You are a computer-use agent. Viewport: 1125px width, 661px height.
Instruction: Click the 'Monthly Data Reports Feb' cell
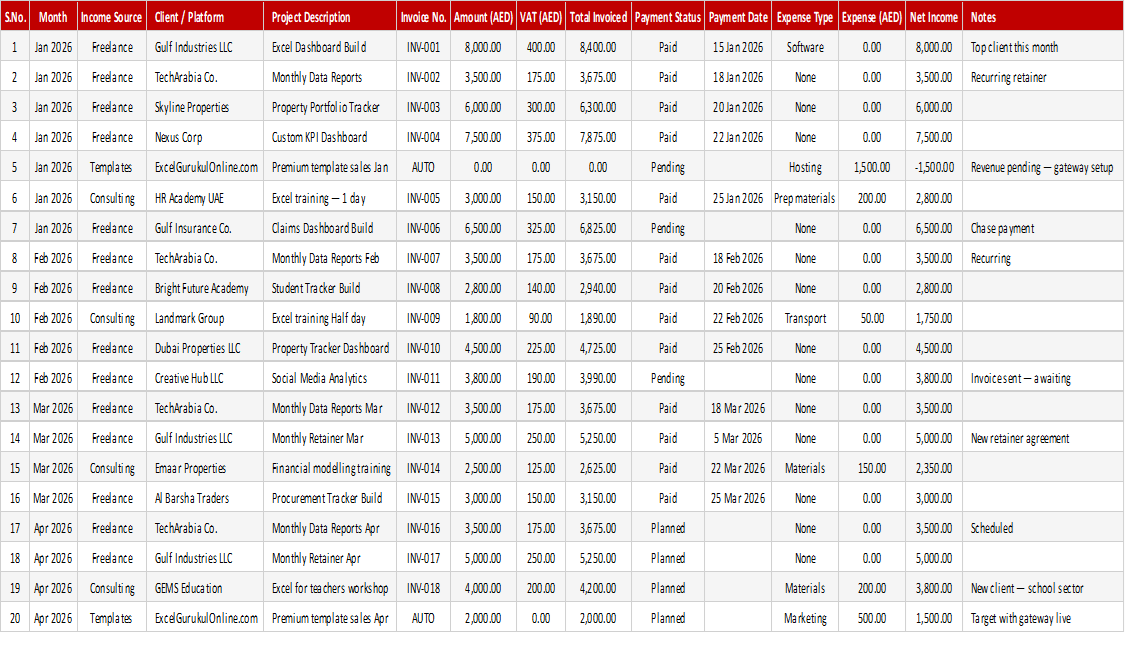[329, 258]
